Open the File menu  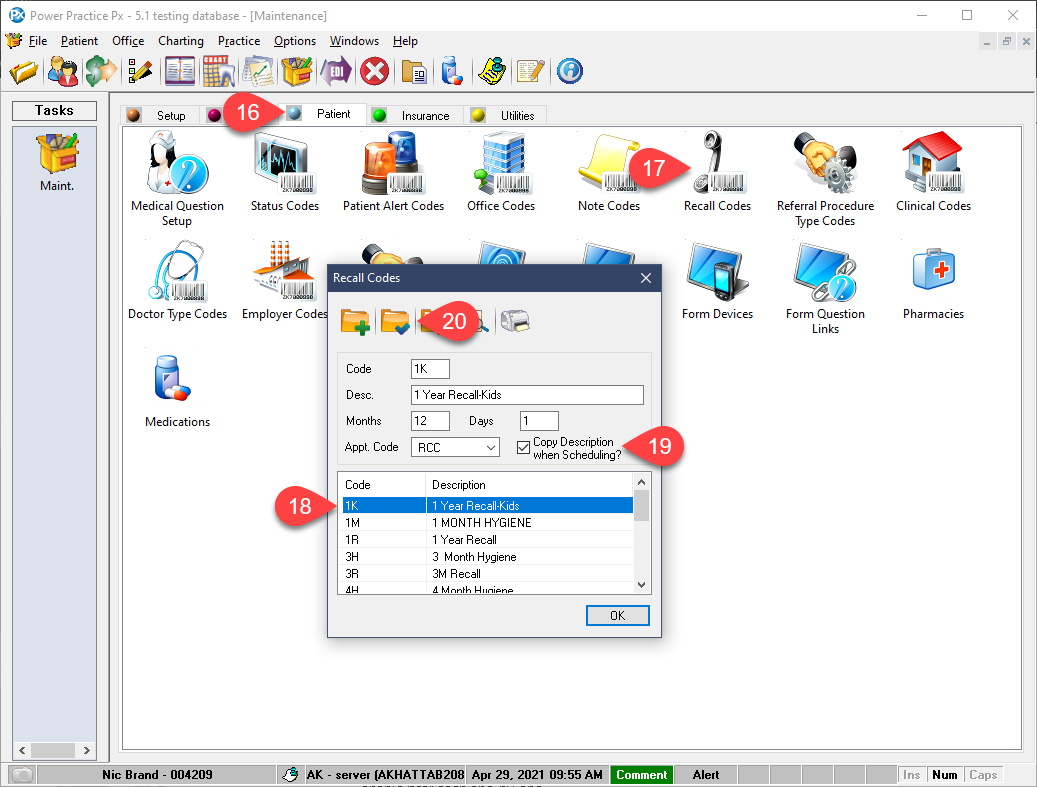click(38, 41)
